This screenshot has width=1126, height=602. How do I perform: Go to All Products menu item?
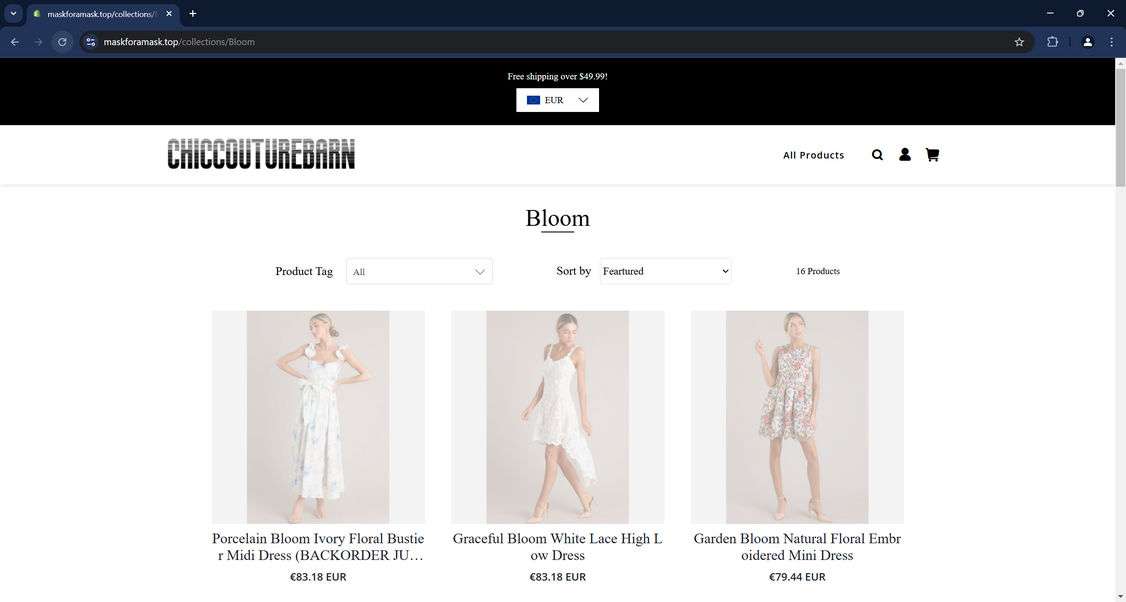(x=814, y=155)
